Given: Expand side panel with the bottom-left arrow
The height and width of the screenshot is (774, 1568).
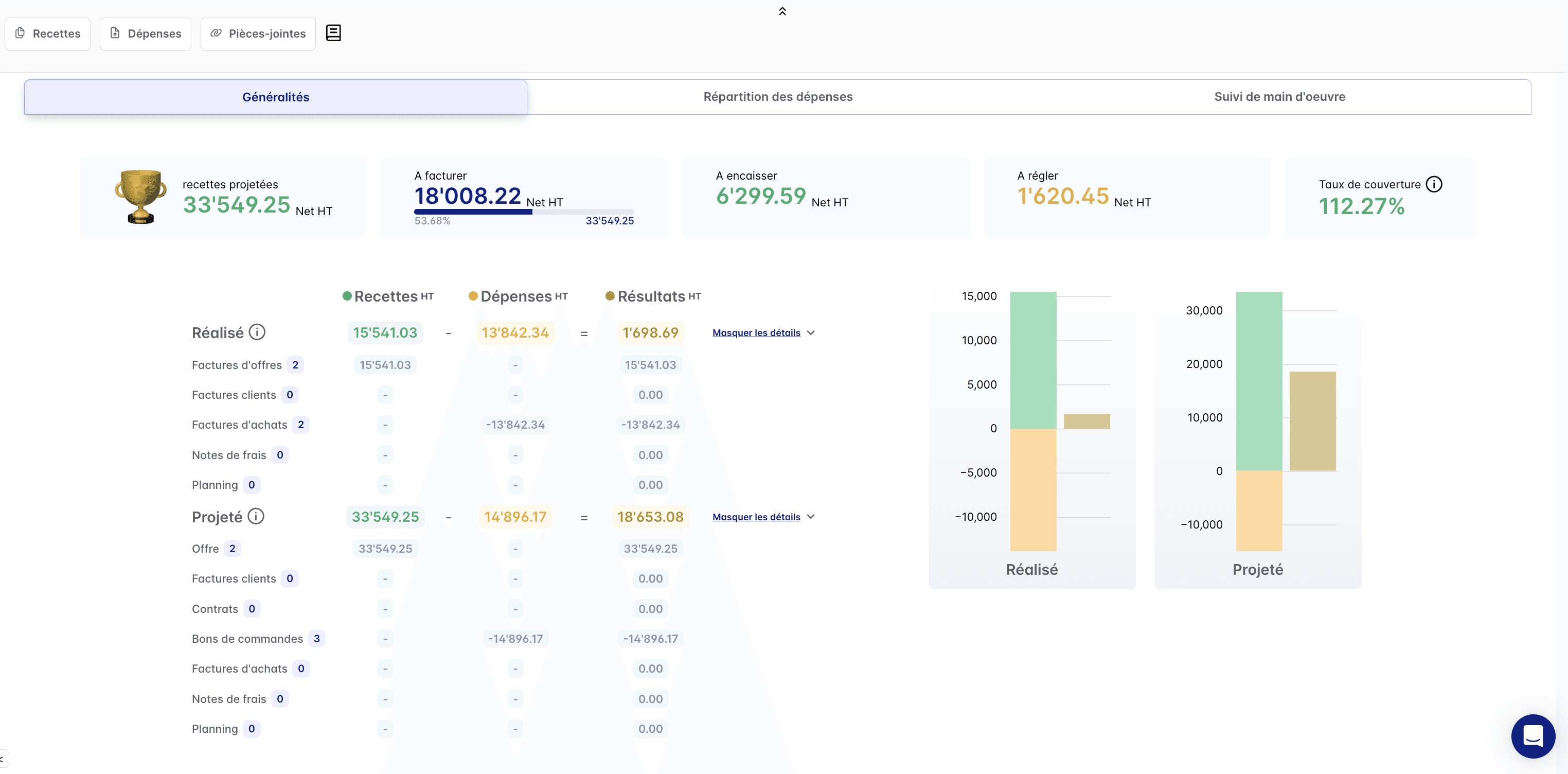Looking at the screenshot, I should pos(3,759).
